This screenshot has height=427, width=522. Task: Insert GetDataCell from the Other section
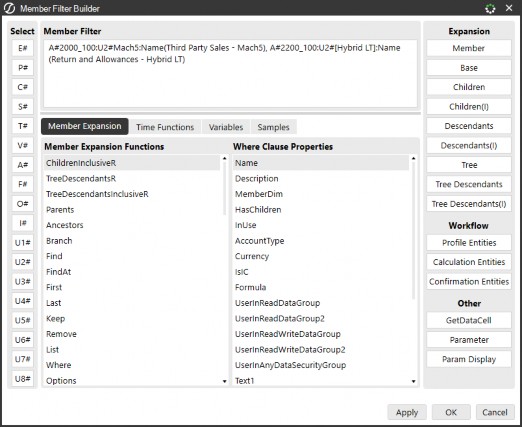coord(469,320)
